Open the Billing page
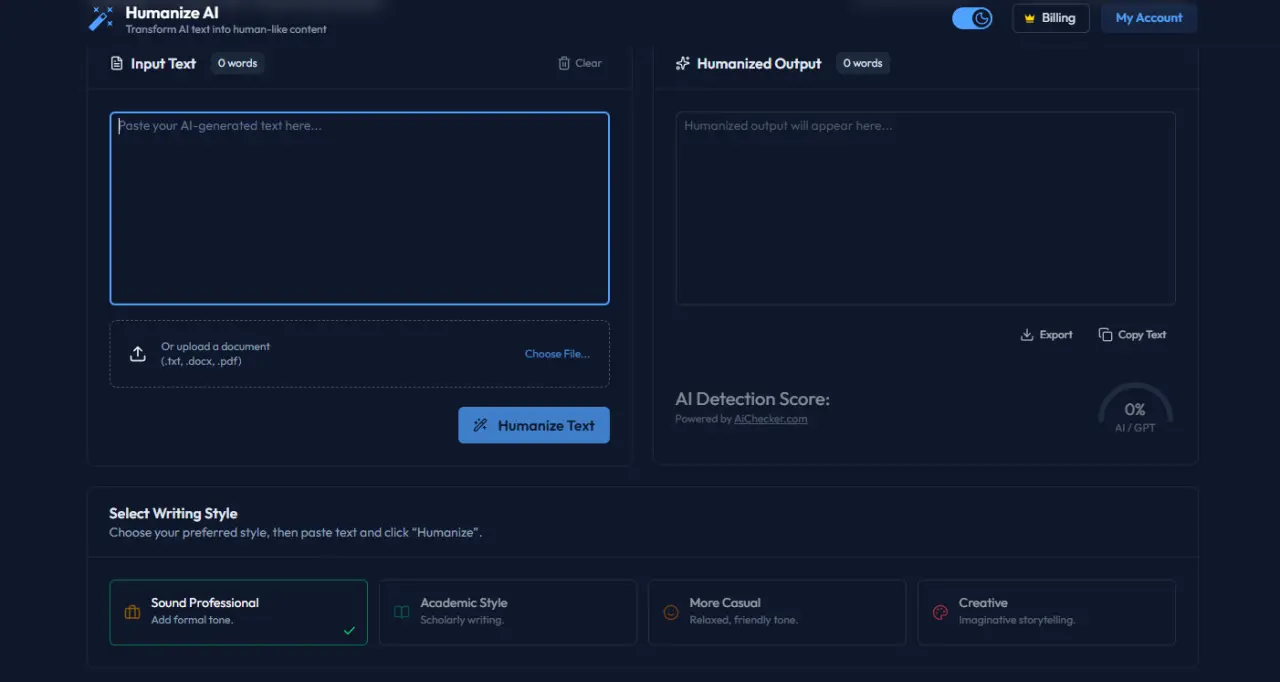 (1050, 18)
